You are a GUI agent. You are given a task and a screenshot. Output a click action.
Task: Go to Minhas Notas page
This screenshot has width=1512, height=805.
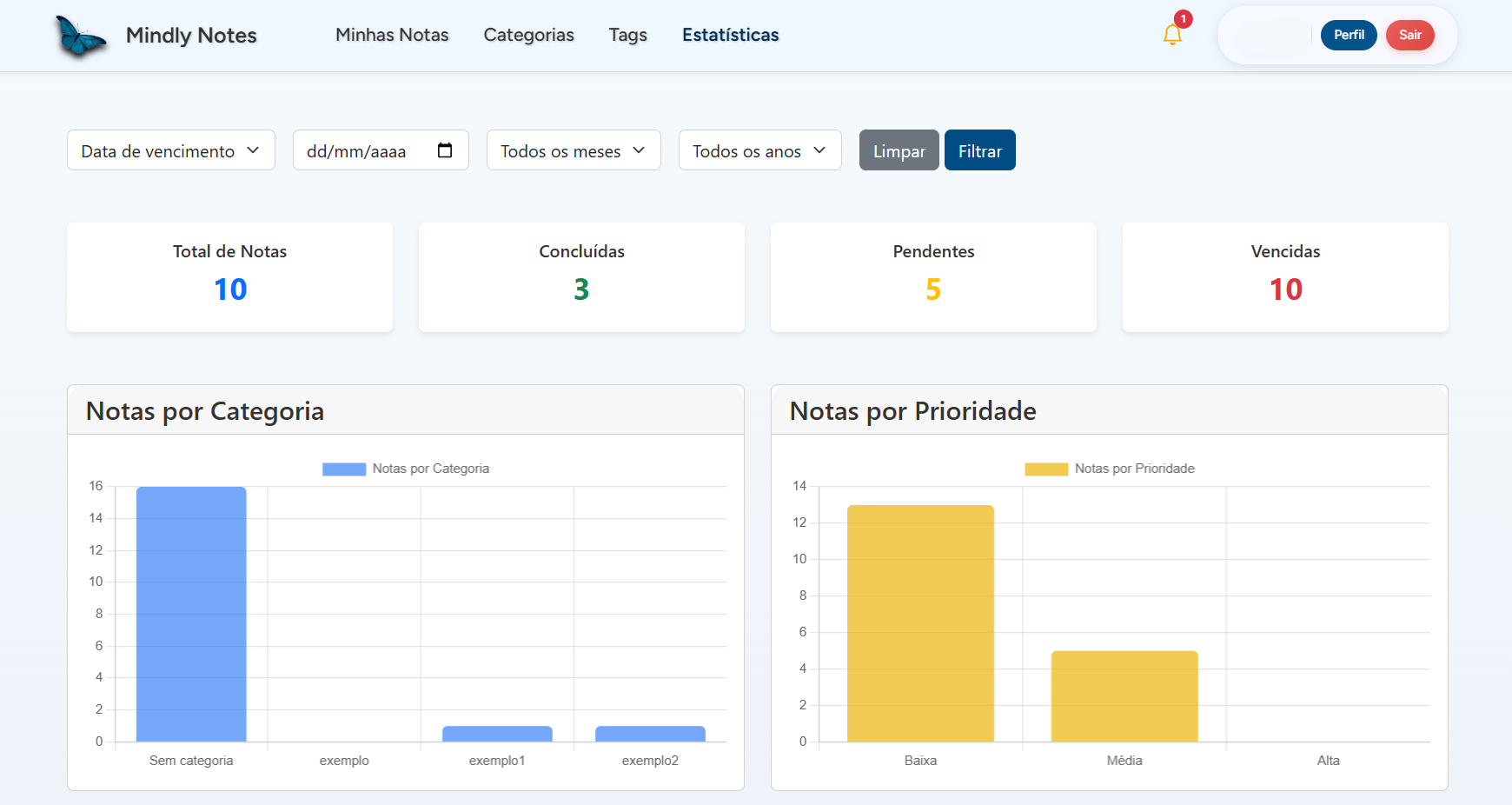pos(392,35)
